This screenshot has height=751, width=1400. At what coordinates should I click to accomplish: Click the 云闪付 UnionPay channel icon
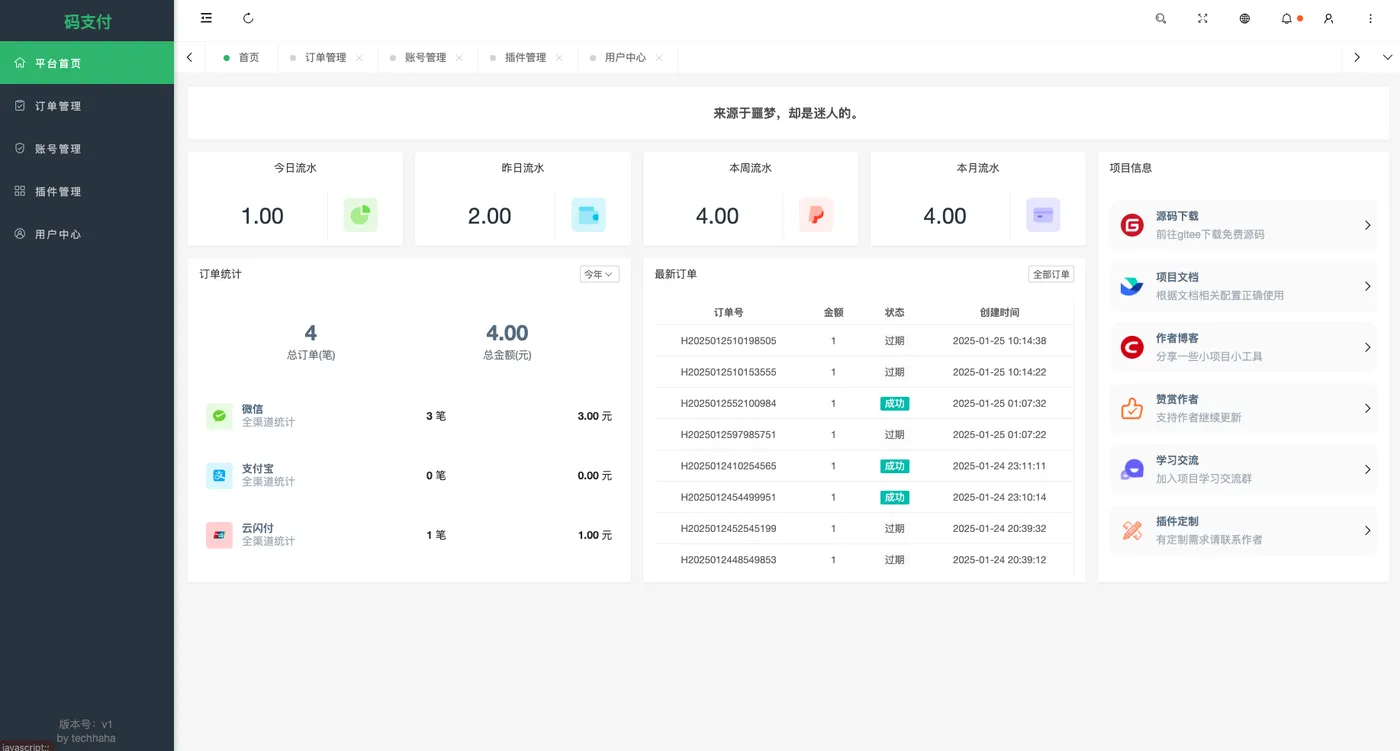tap(219, 535)
